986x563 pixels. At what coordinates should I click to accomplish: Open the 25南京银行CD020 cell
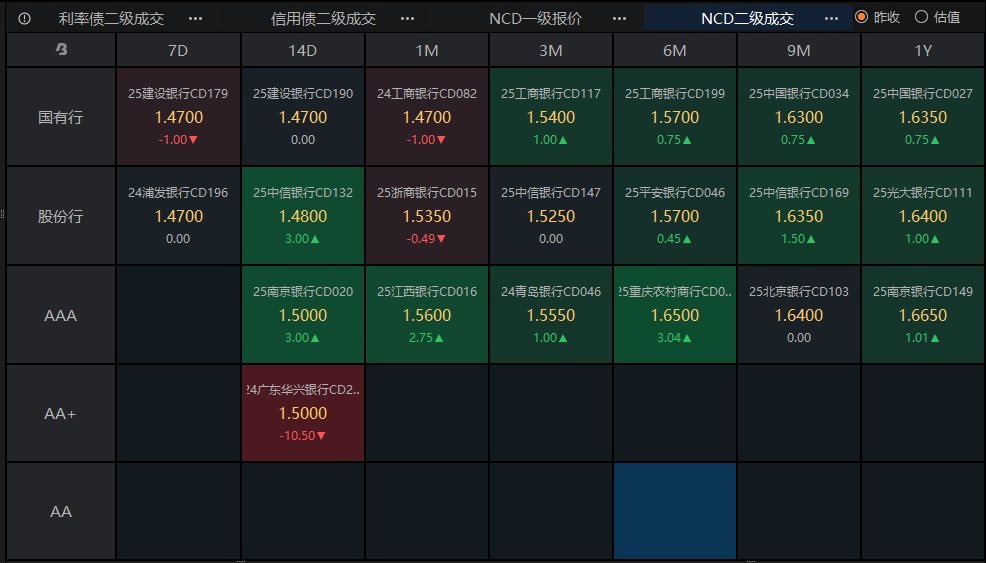(x=302, y=314)
